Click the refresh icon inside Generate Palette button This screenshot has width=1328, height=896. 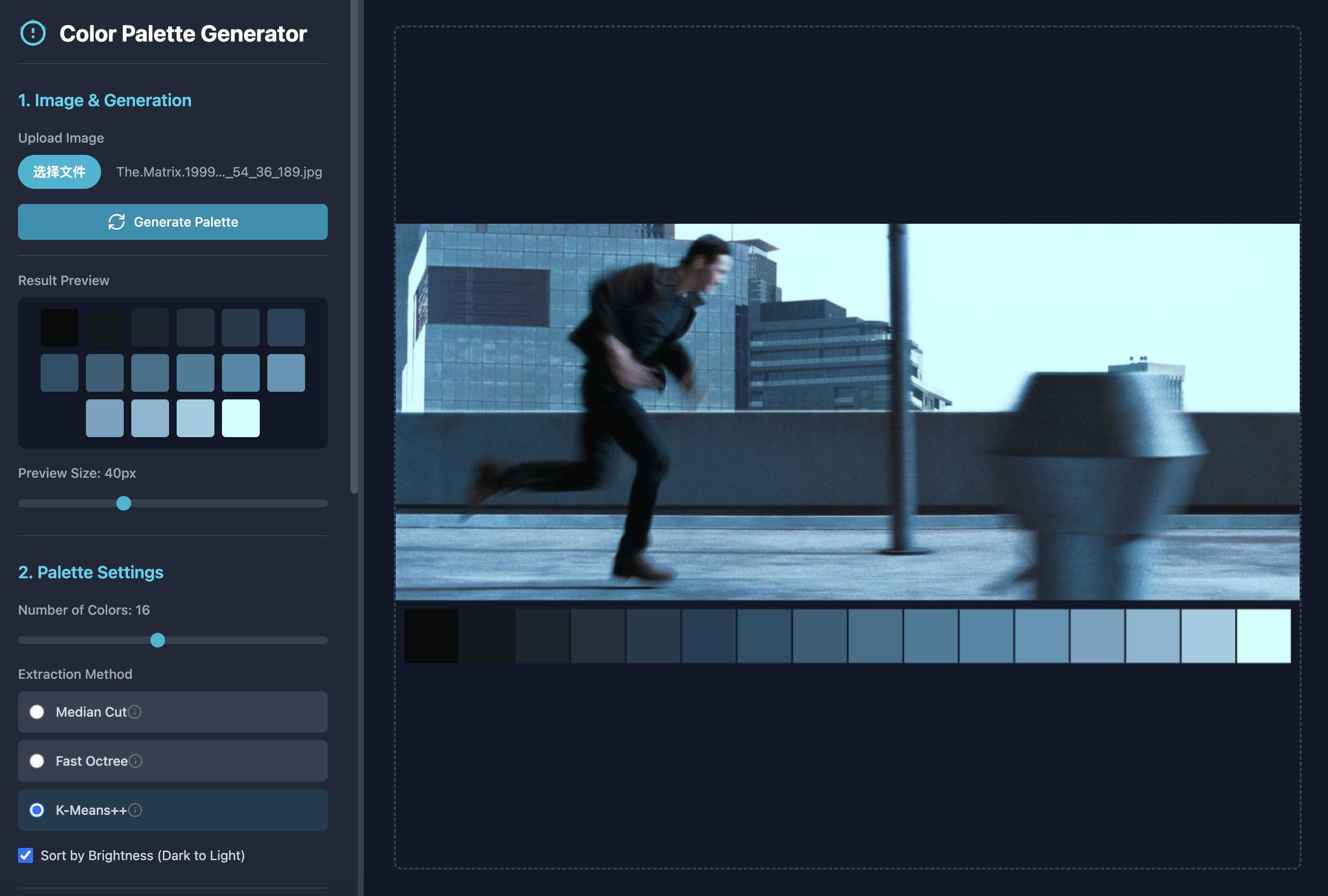pyautogui.click(x=117, y=222)
